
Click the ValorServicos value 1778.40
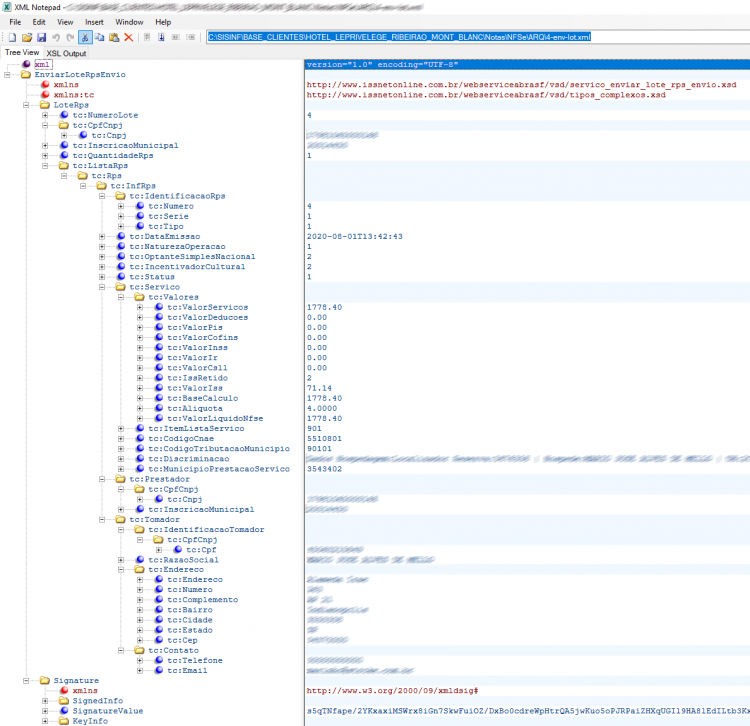(x=324, y=307)
